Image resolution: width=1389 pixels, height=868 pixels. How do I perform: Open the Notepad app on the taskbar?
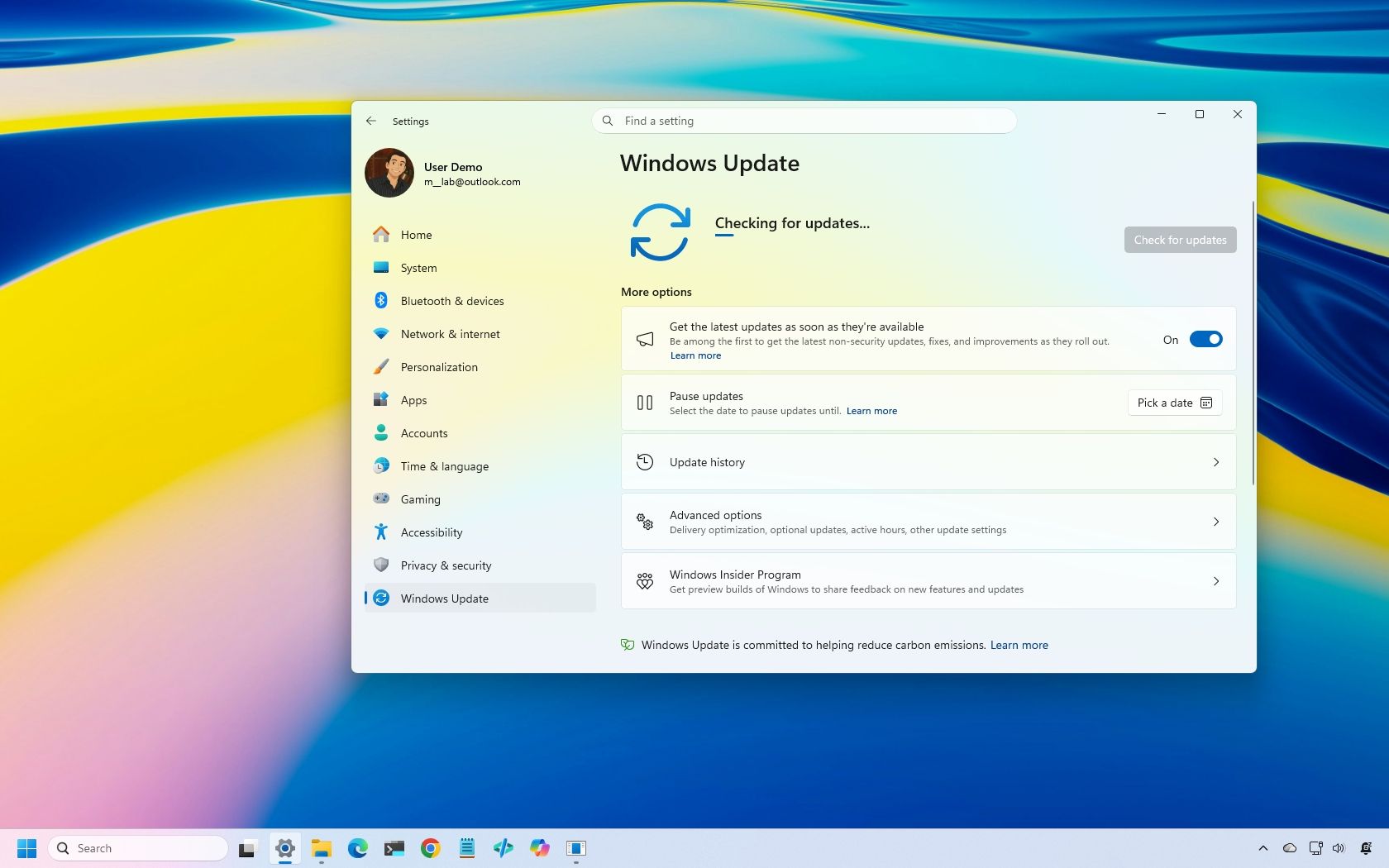coord(467,849)
